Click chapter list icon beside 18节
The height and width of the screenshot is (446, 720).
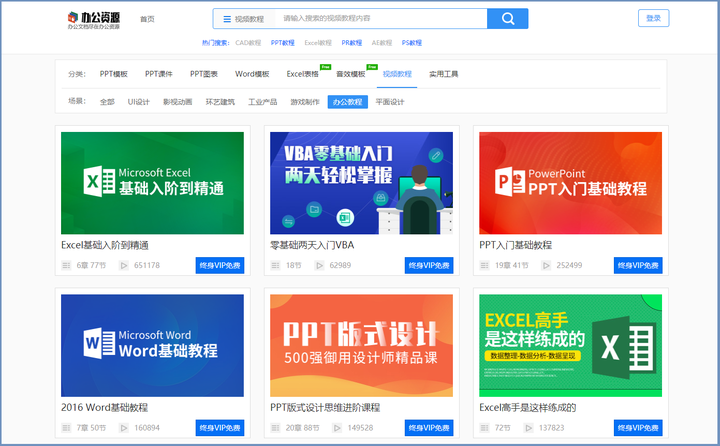point(275,265)
